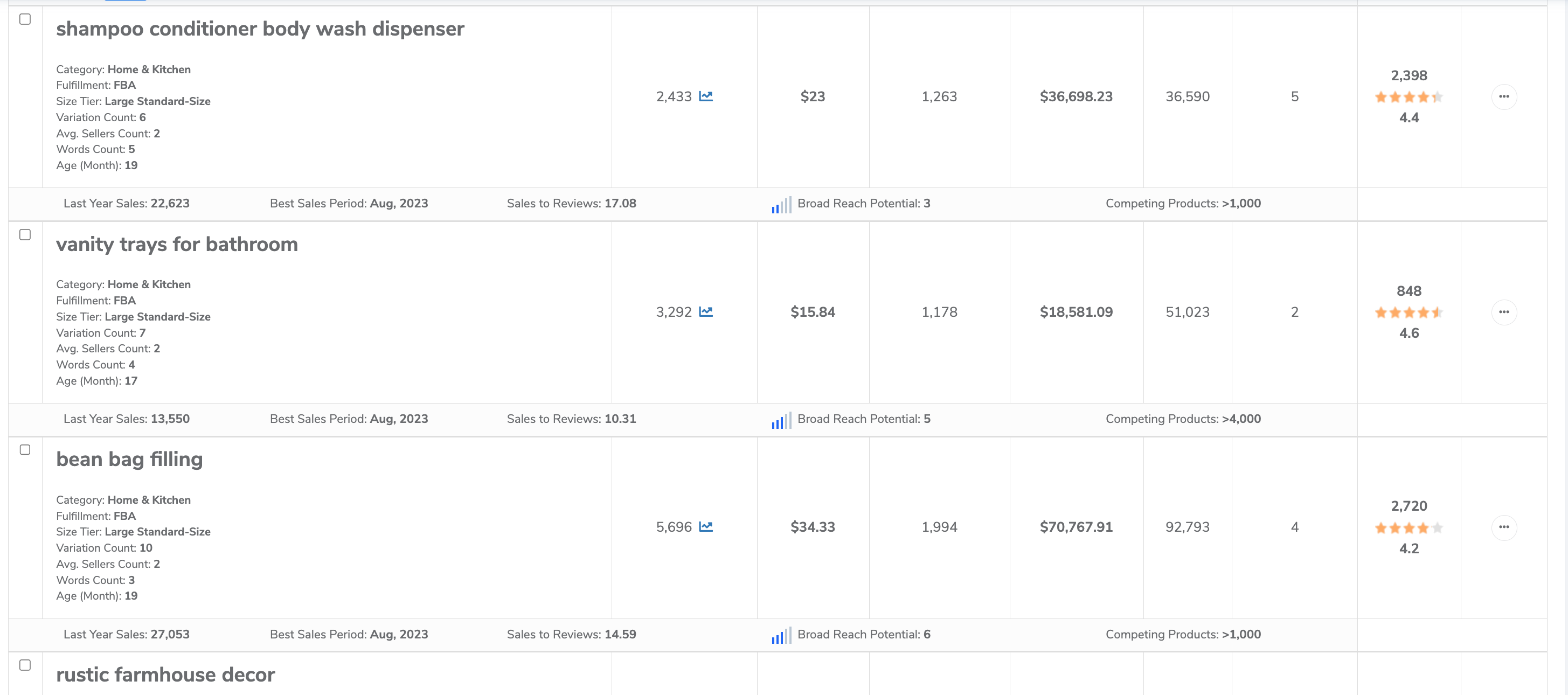The width and height of the screenshot is (1568, 695).
Task: Click units value 1,994
Action: tap(939, 526)
